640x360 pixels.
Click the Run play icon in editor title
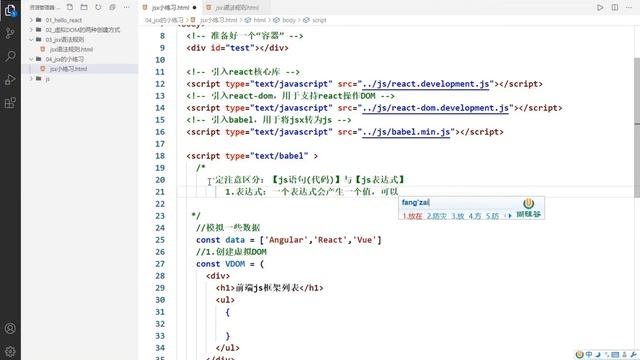click(x=600, y=7)
